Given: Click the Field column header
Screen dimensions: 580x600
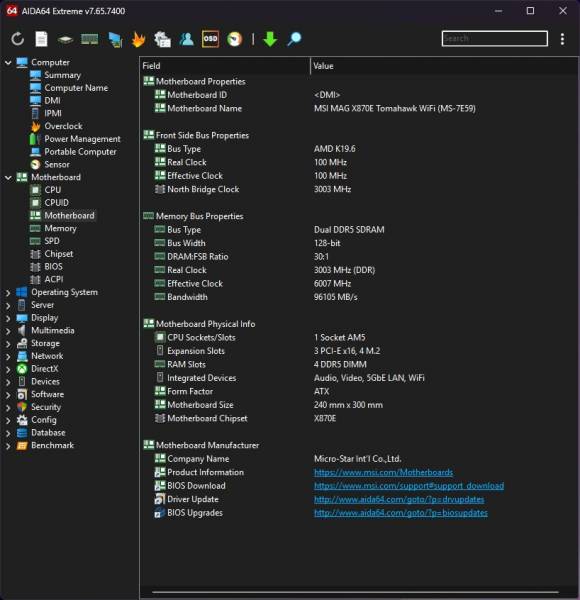Looking at the screenshot, I should click(x=225, y=66).
